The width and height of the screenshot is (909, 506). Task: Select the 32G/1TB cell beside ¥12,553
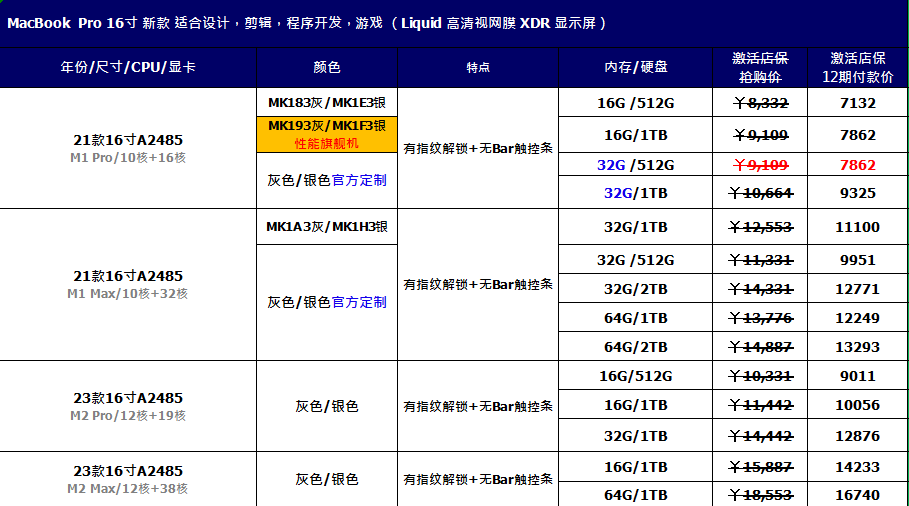635,227
